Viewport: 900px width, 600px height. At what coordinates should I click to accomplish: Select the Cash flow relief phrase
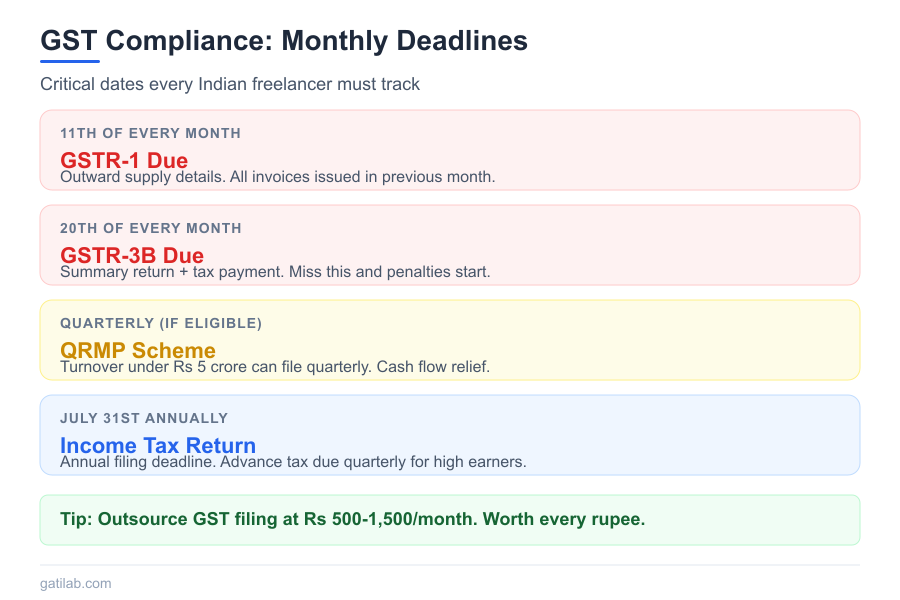433,367
